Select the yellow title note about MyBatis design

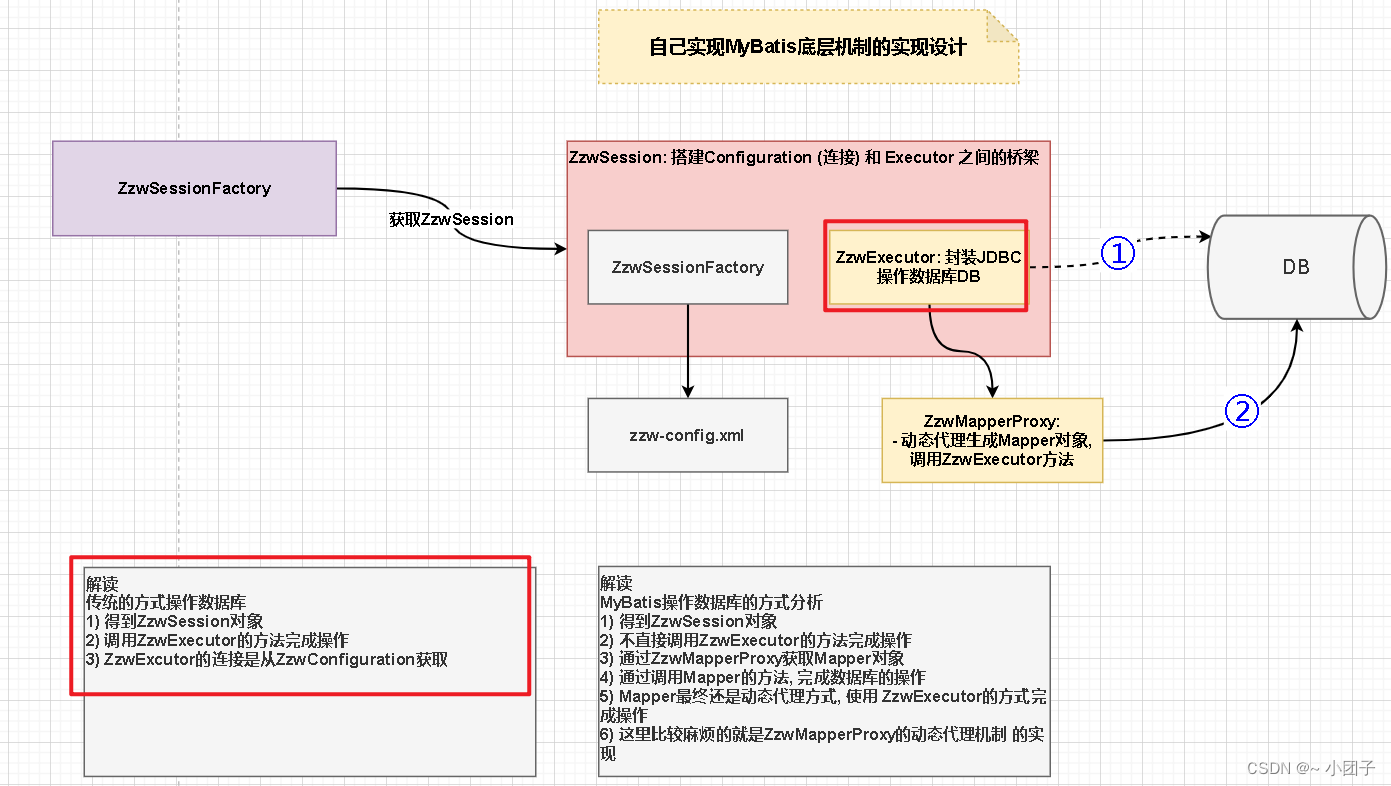(x=808, y=47)
